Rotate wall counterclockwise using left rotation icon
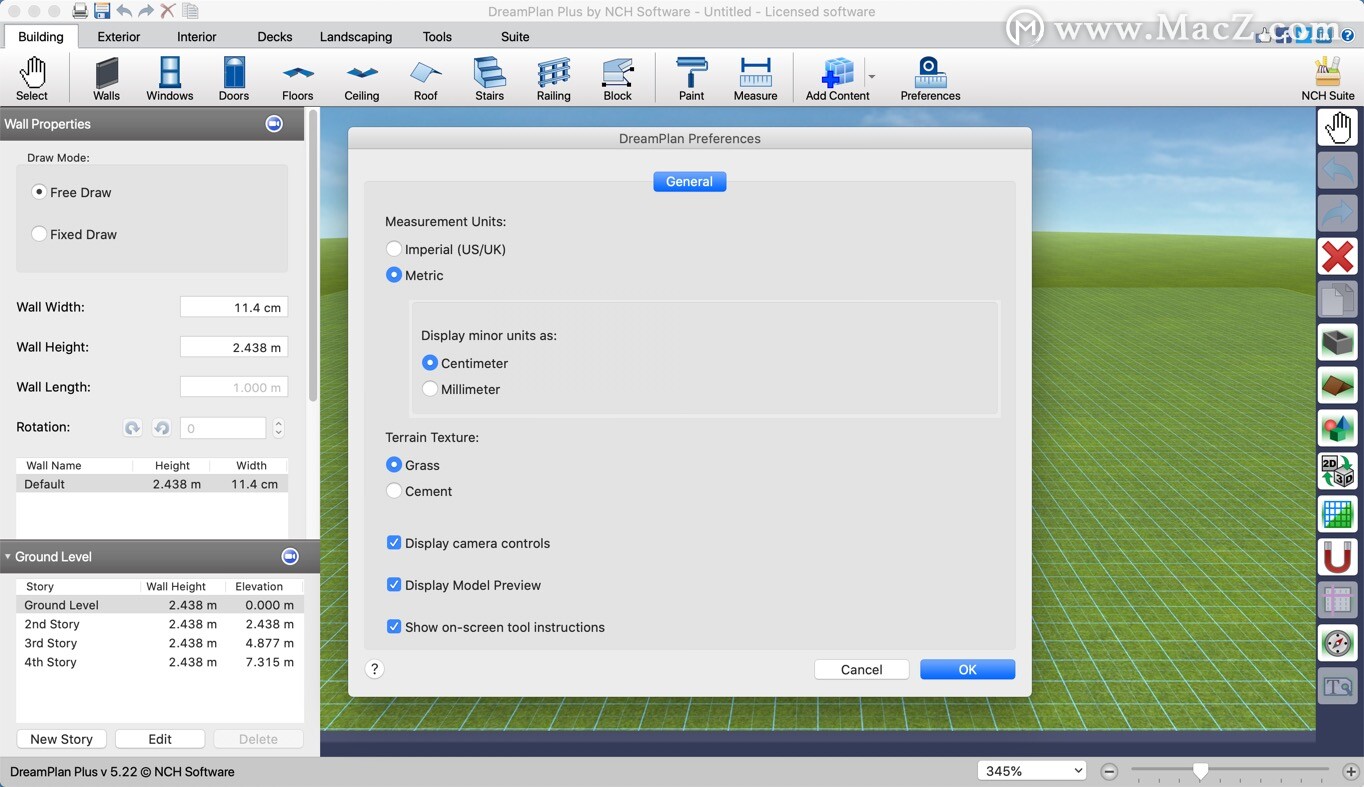 (132, 428)
